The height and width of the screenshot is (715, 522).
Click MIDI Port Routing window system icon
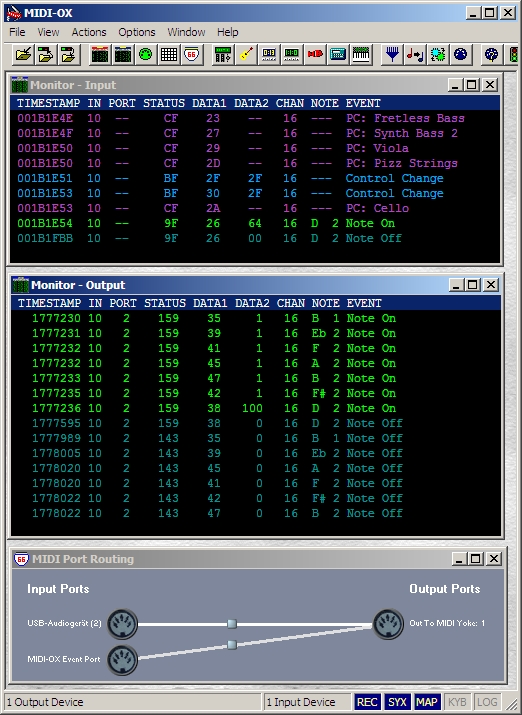pyautogui.click(x=21, y=559)
